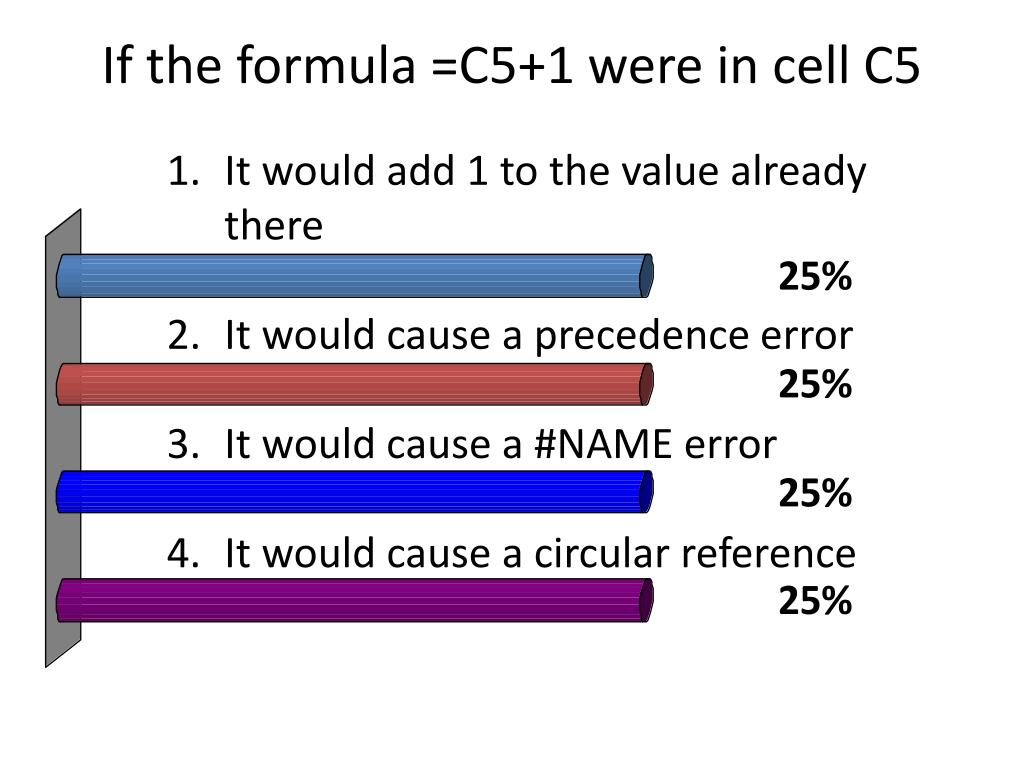Click the steel-blue bar for answer 1

[355, 276]
